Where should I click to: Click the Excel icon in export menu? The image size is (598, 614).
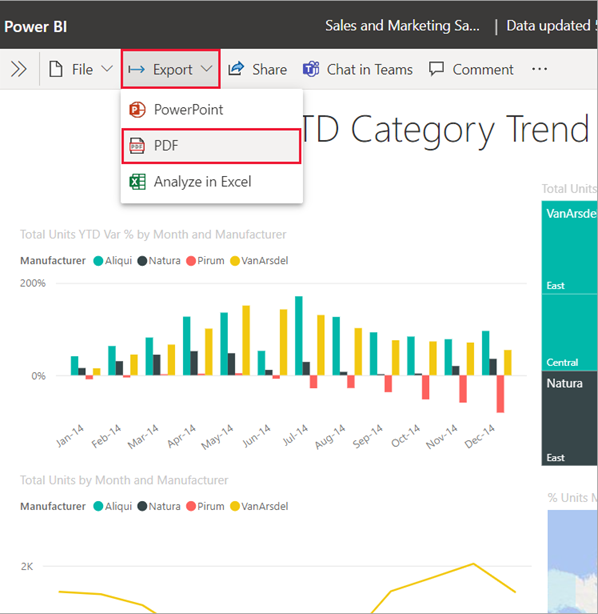pyautogui.click(x=137, y=182)
